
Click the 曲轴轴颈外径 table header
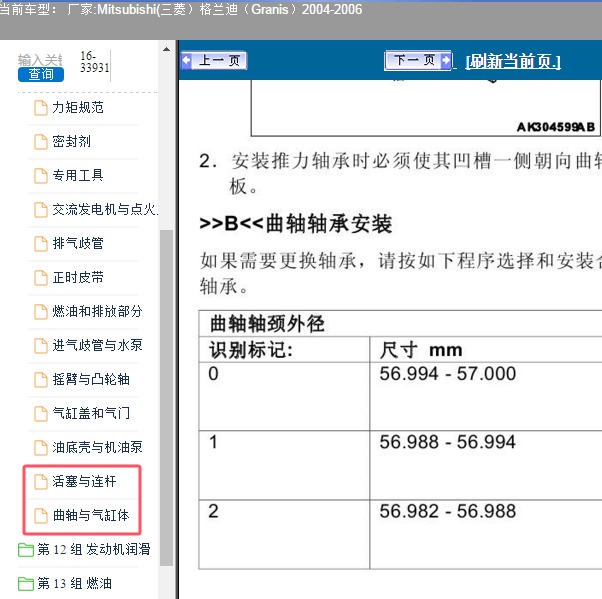[x=267, y=323]
